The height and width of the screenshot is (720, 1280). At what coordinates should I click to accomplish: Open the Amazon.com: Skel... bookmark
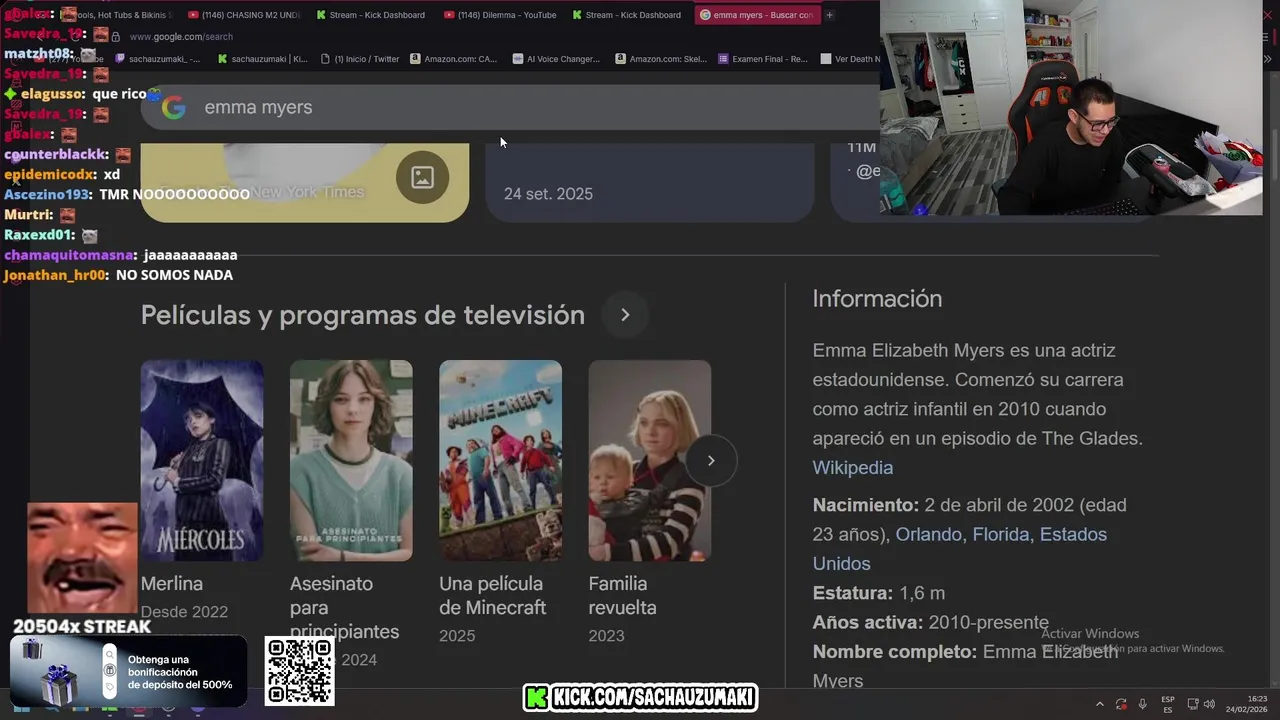661,59
